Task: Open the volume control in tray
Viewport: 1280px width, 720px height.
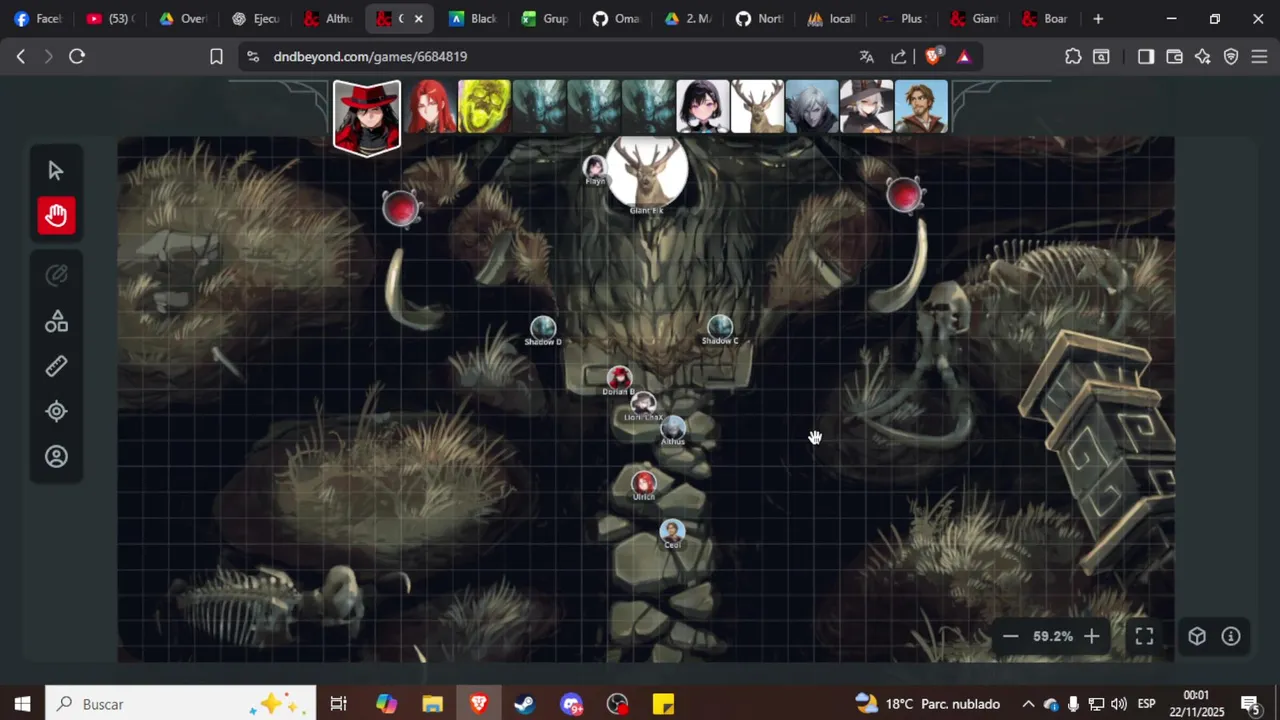Action: click(1118, 704)
